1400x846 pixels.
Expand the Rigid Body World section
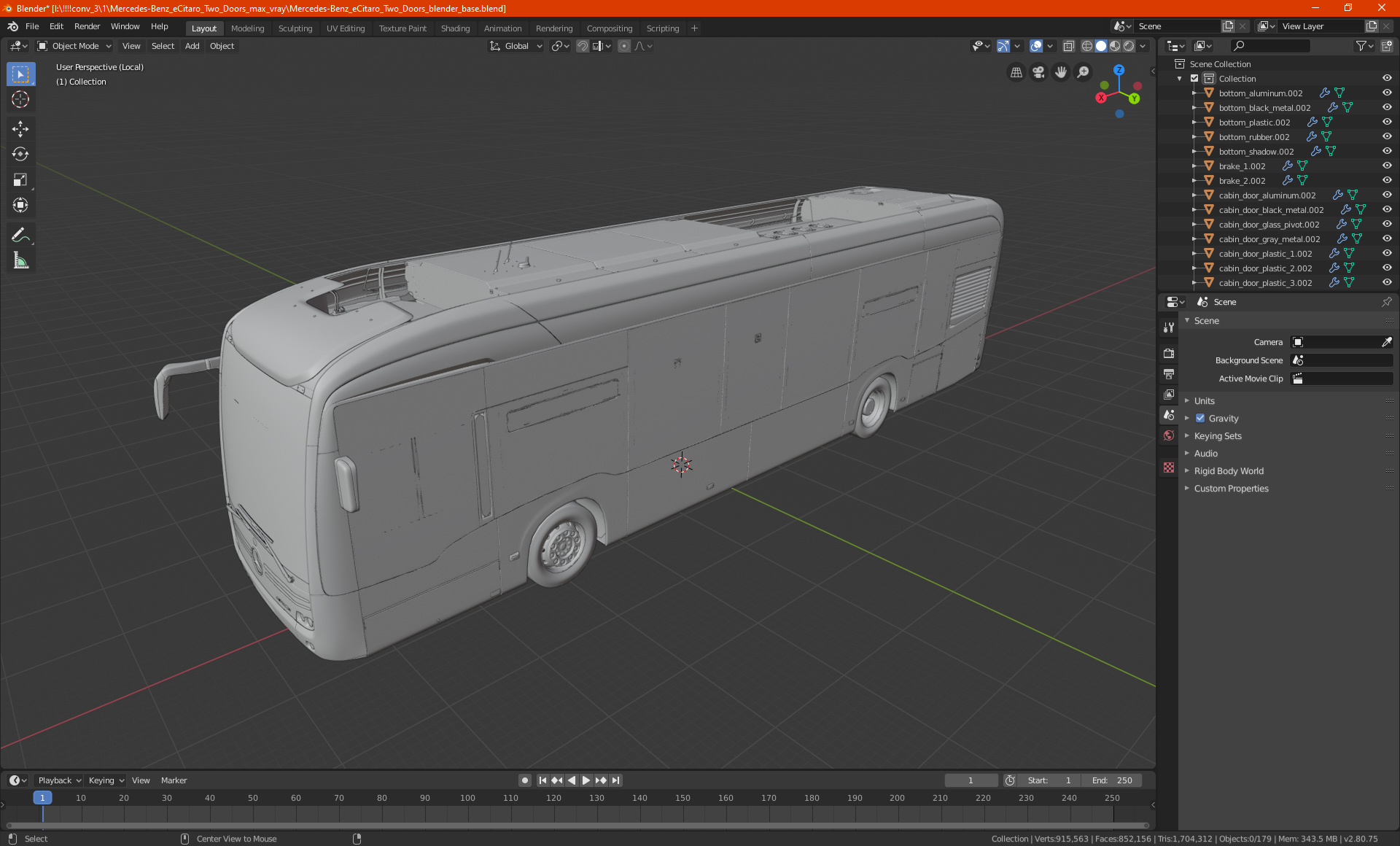(x=1229, y=470)
